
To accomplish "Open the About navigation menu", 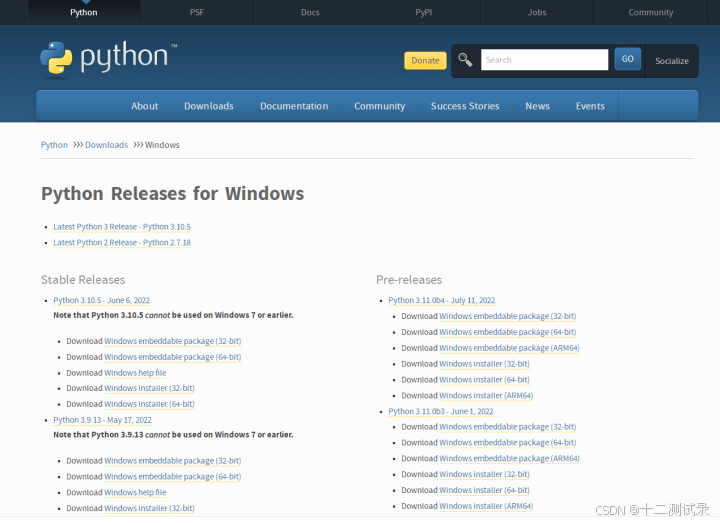I will click(x=145, y=106).
